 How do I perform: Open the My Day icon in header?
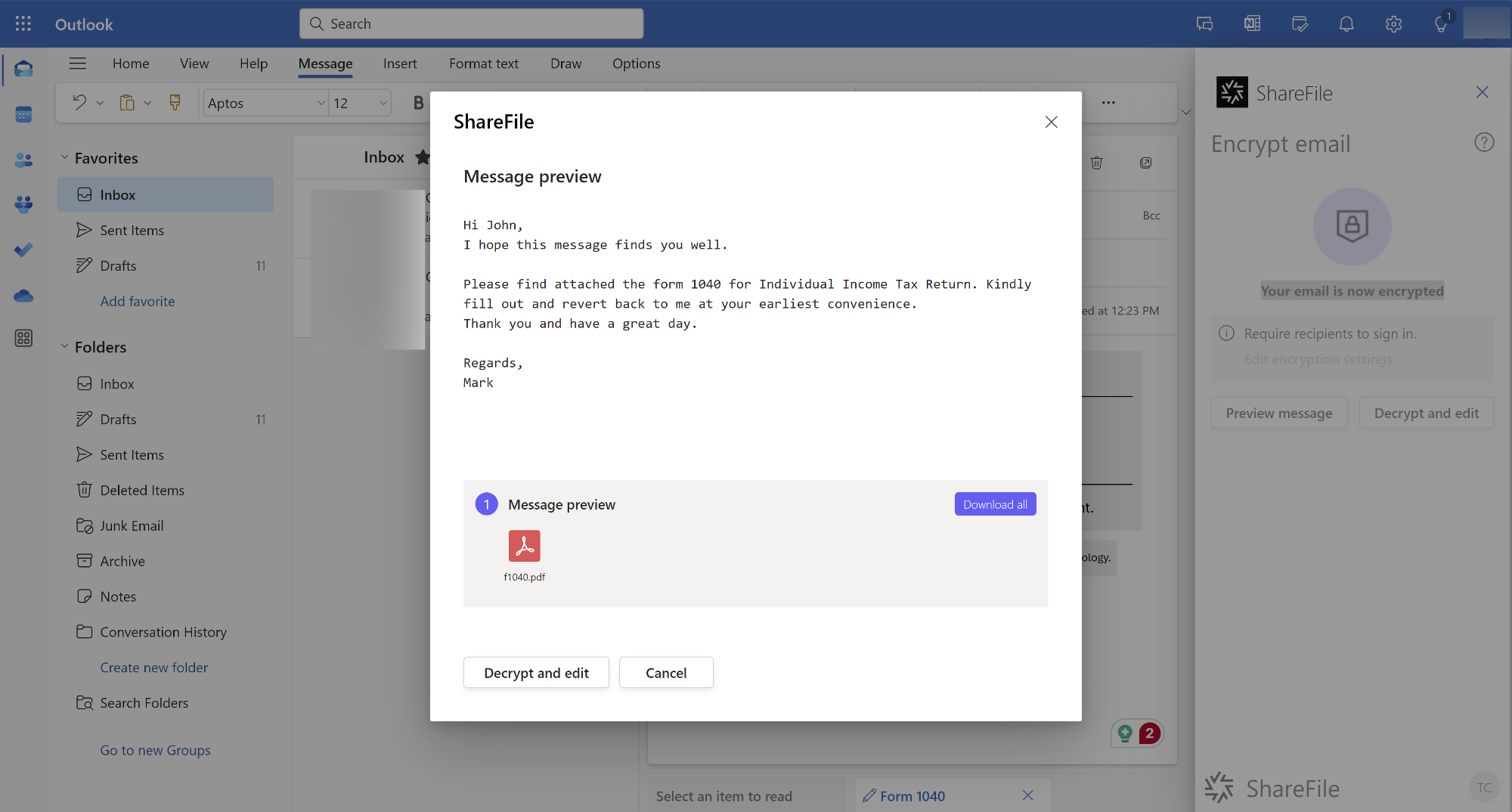tap(1300, 24)
